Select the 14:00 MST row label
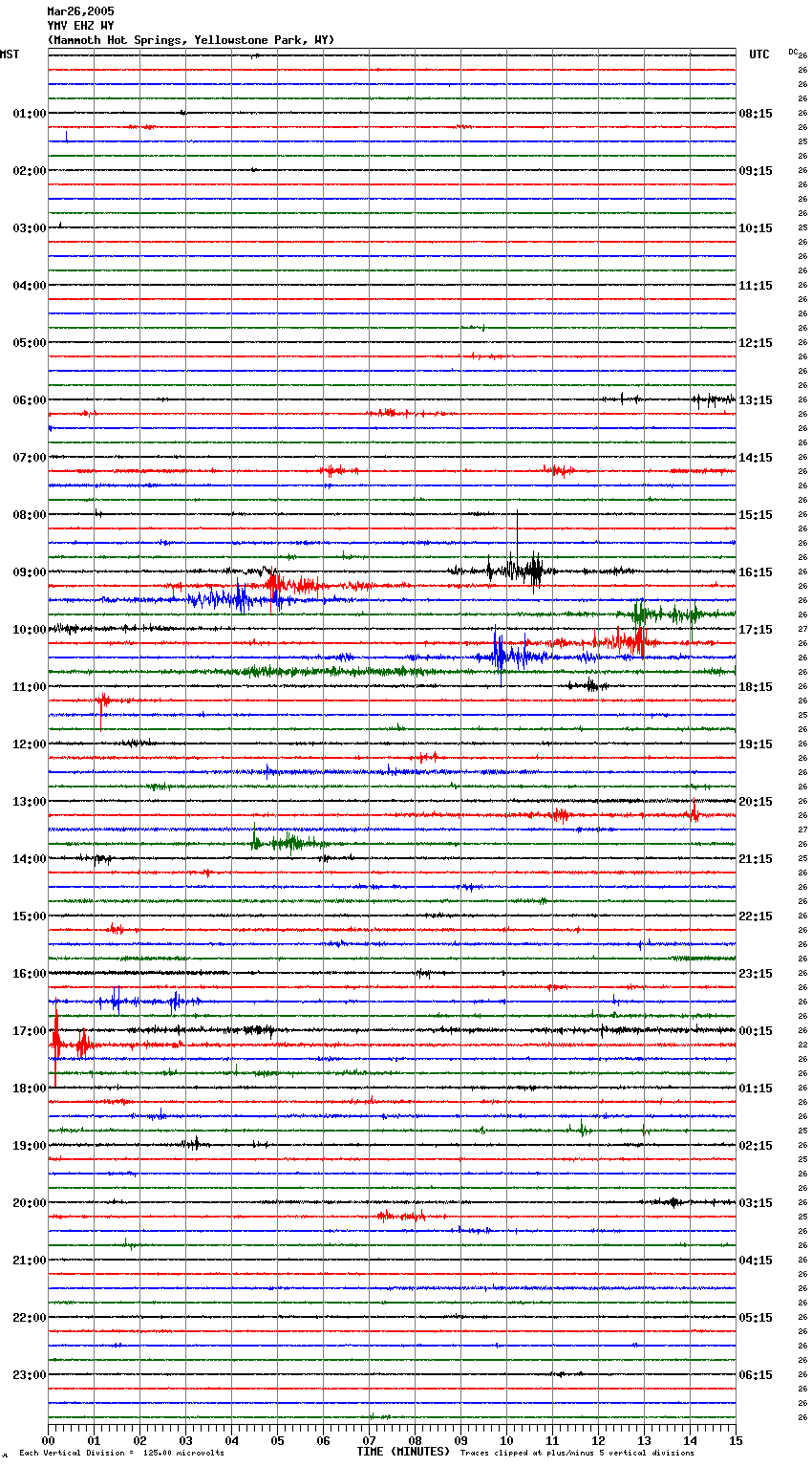Image resolution: width=812 pixels, height=1466 pixels. pos(30,859)
